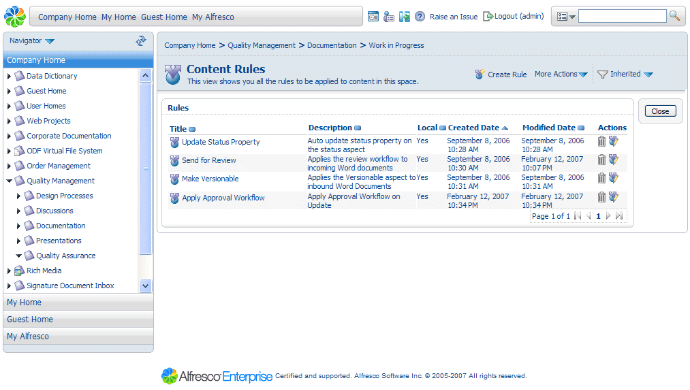Delete the Update Status Property rule

602,141
